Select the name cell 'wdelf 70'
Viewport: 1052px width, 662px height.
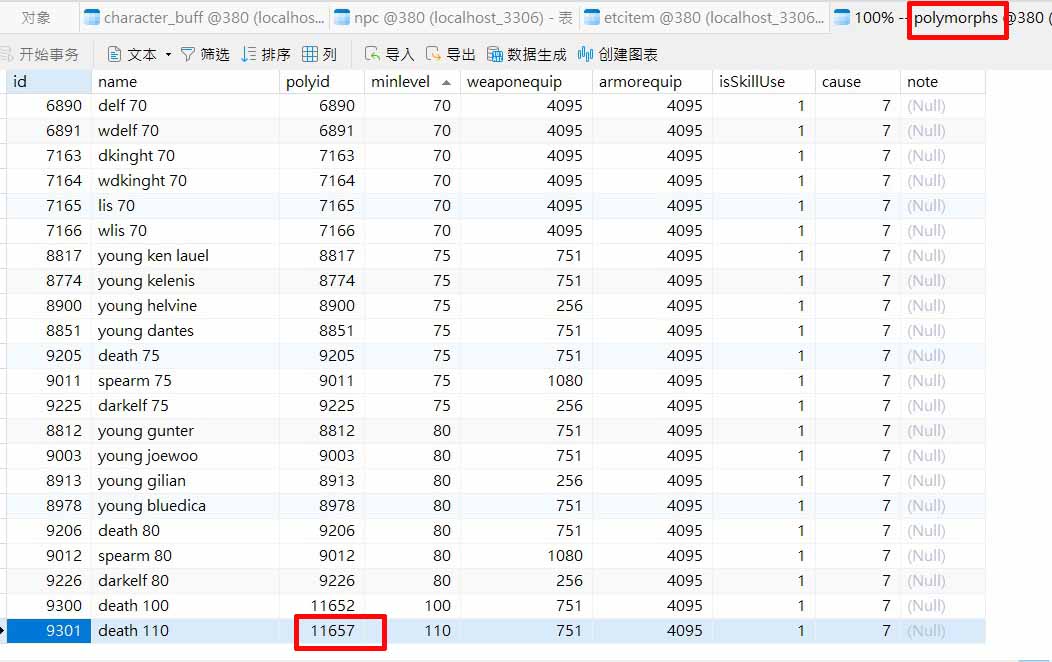point(185,131)
